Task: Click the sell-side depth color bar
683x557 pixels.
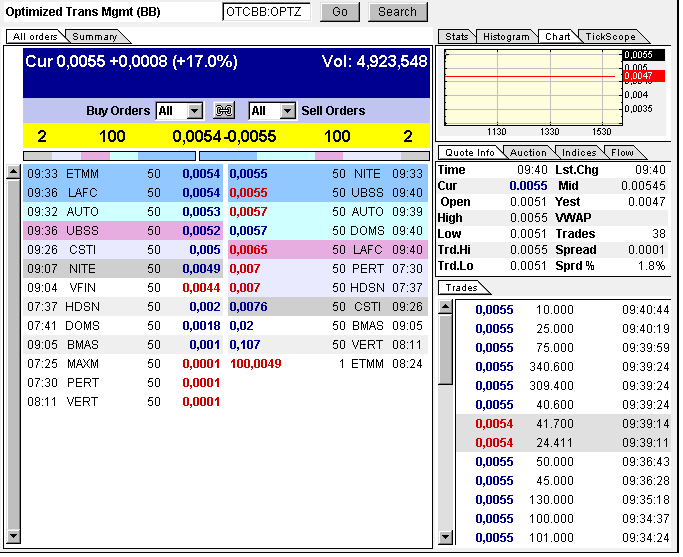Action: point(314,155)
